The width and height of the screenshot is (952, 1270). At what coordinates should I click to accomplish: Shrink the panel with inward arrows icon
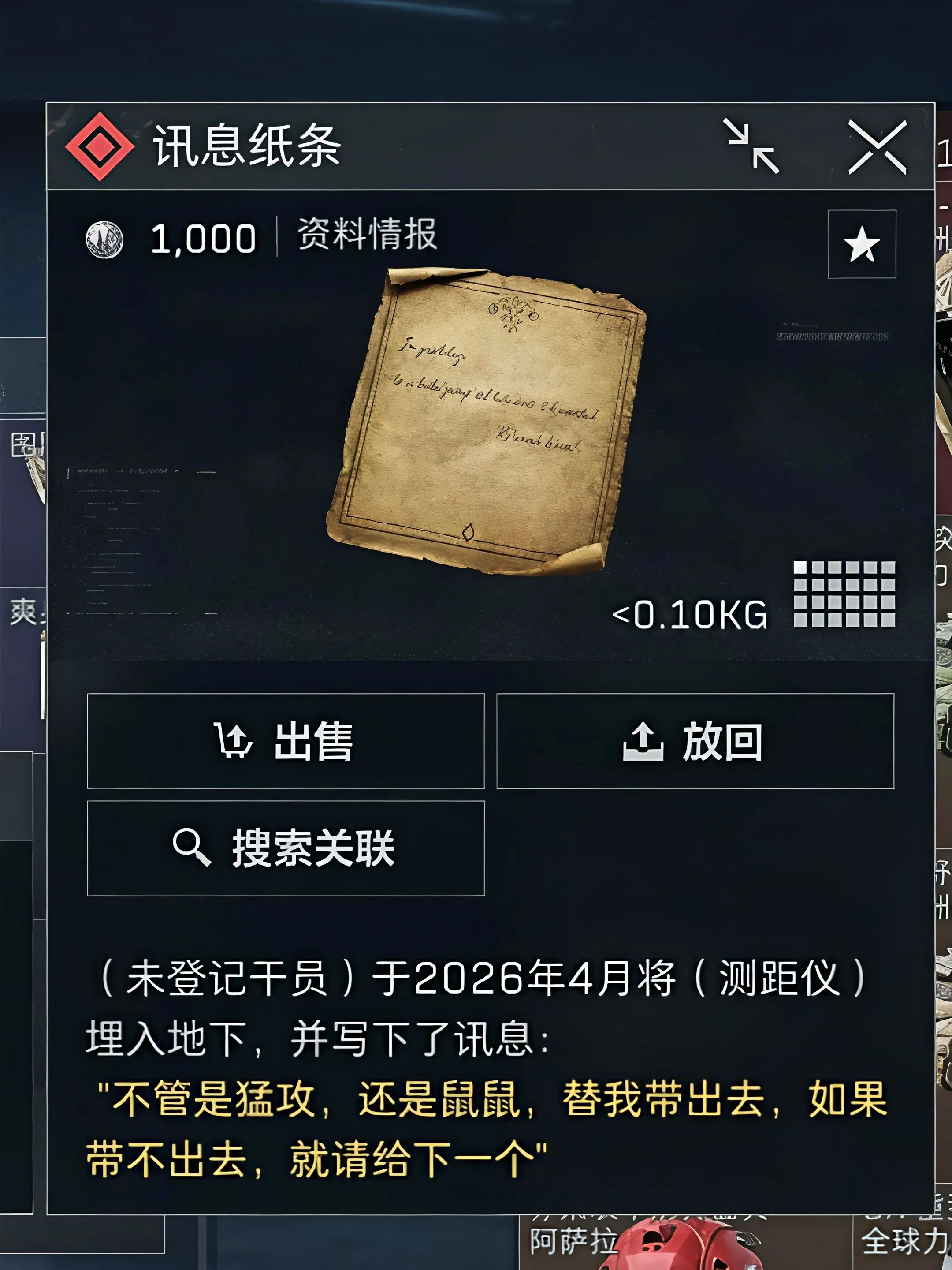(751, 146)
